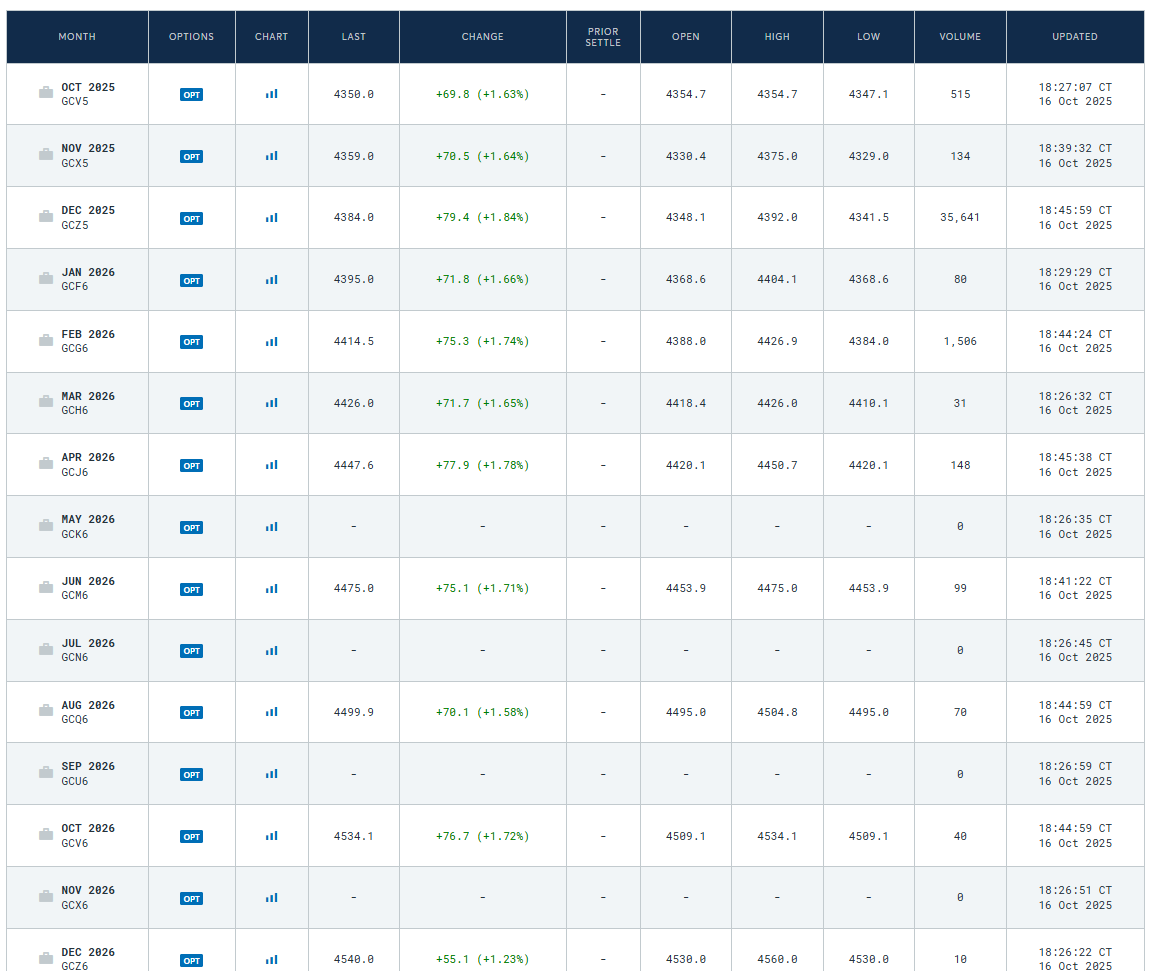Click briefcase icon beside MAY 2026
Viewport: 1156px width, 971px height.
tap(46, 525)
